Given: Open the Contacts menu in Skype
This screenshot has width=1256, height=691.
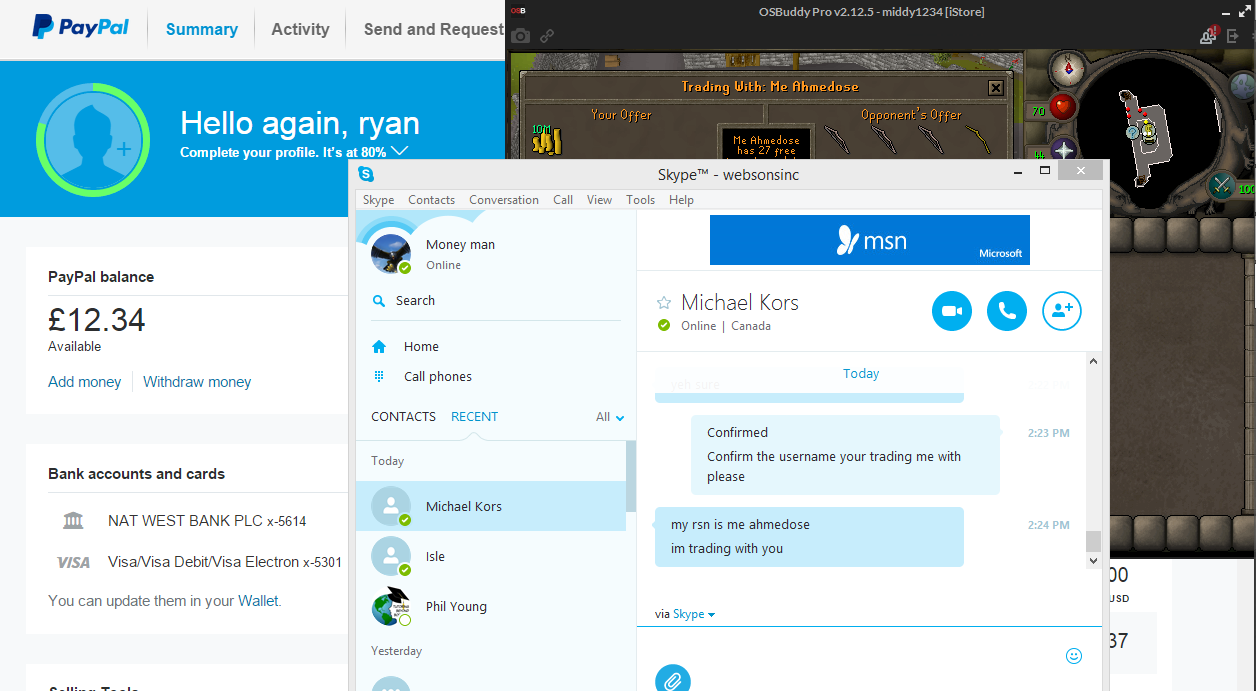Looking at the screenshot, I should point(431,200).
